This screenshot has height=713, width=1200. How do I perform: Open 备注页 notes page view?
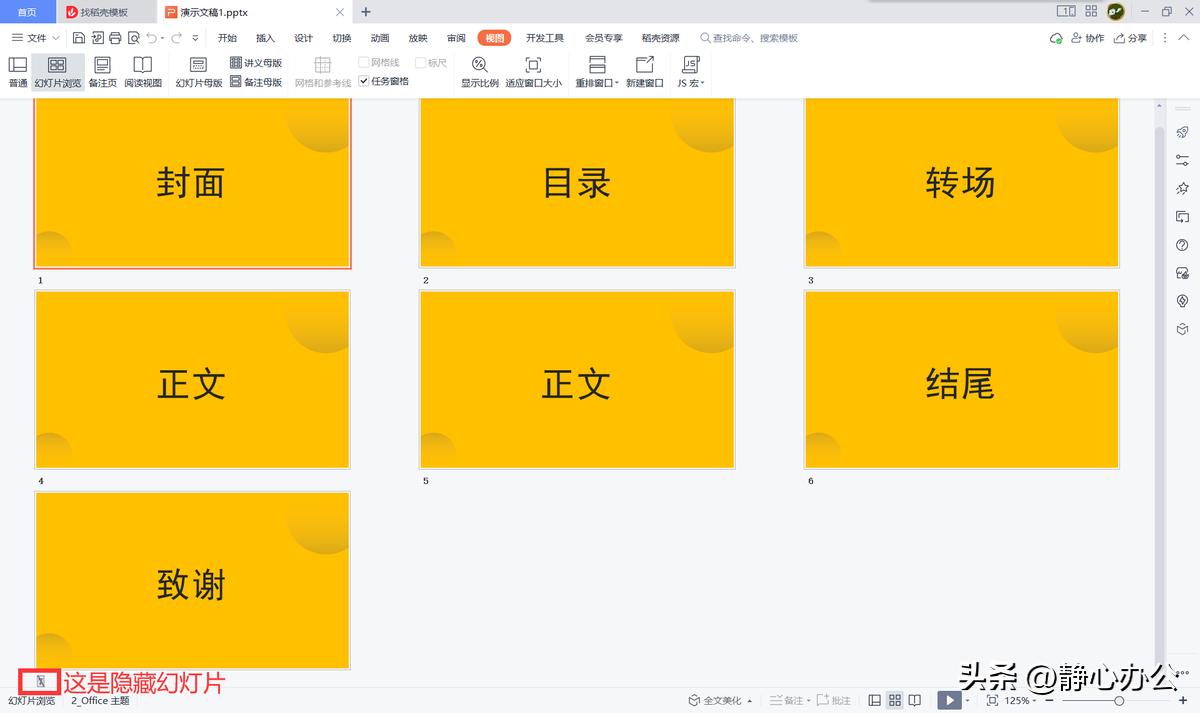click(100, 71)
